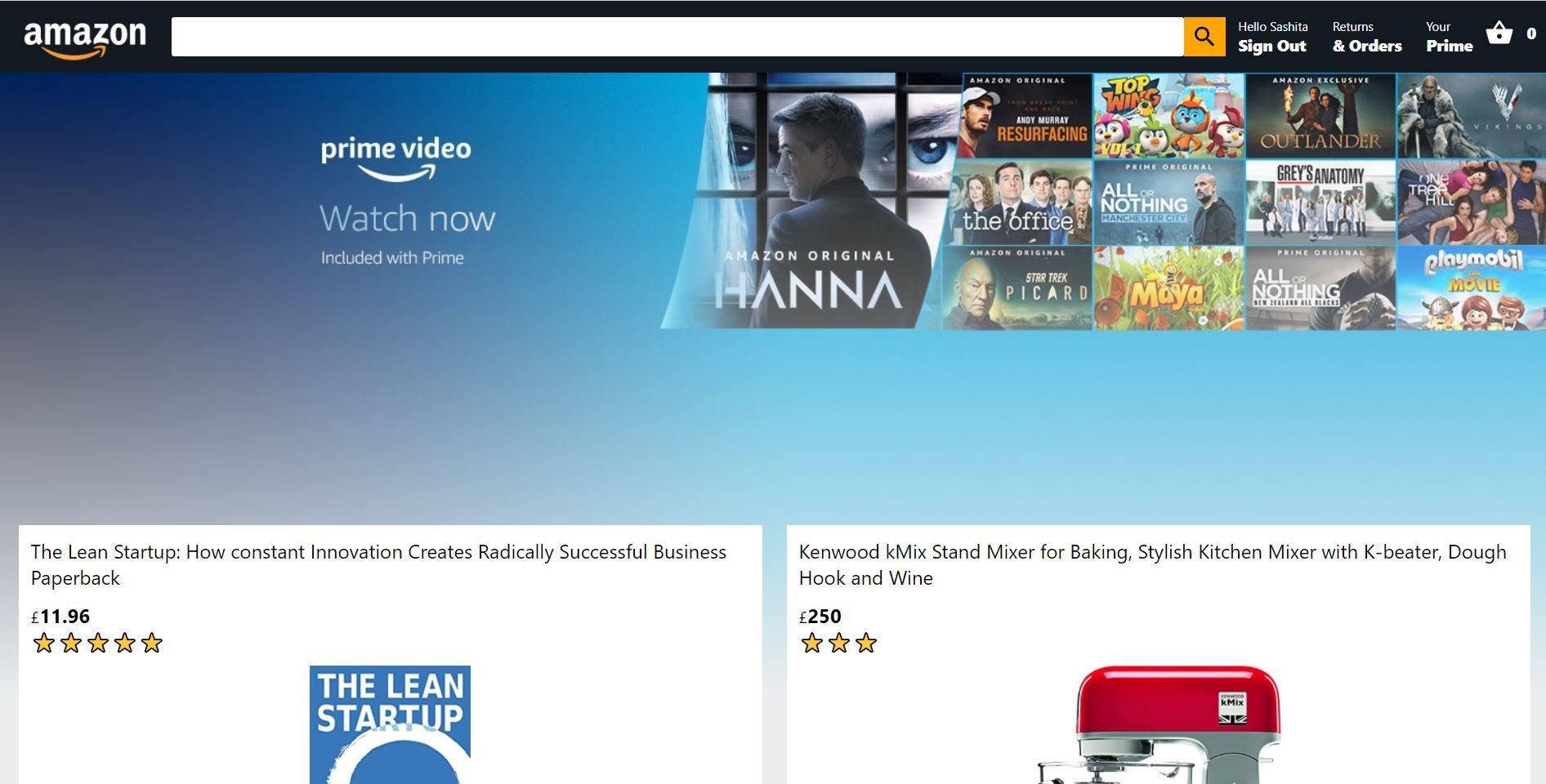Open the Playmobil The Movie thumbnail
This screenshot has height=784, width=1546.
pos(1471,288)
